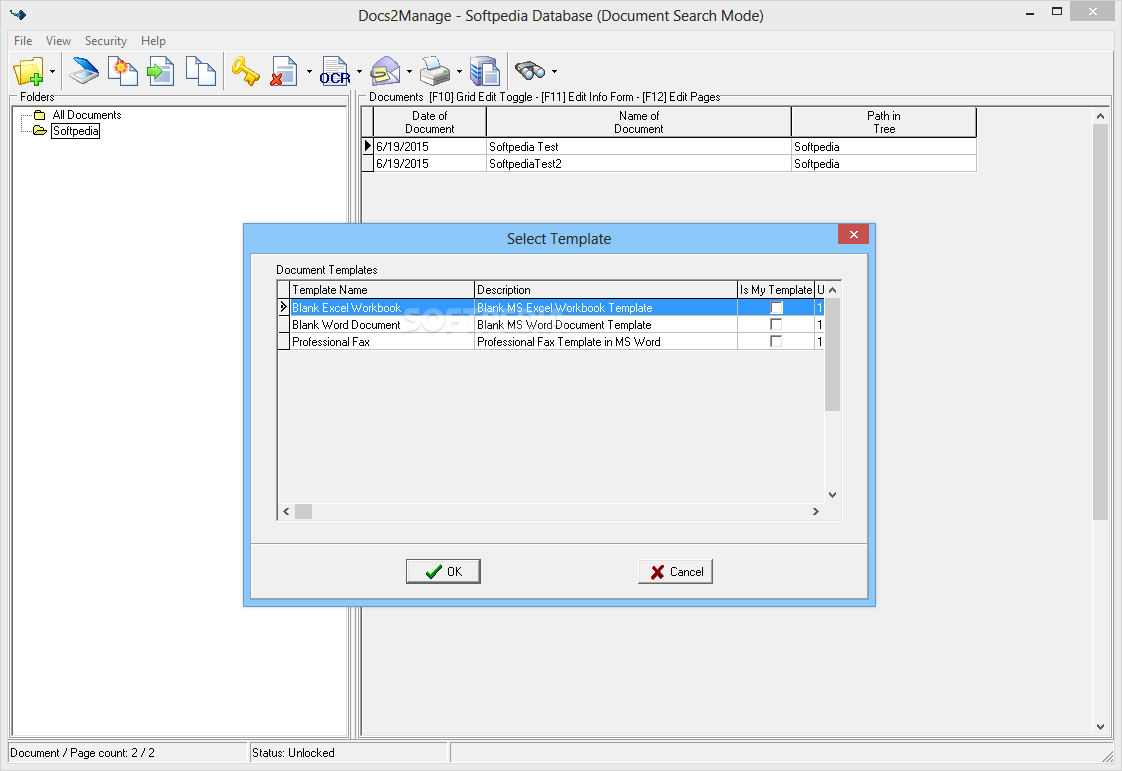Click row selector for Blank Excel Workbook row

[283, 307]
